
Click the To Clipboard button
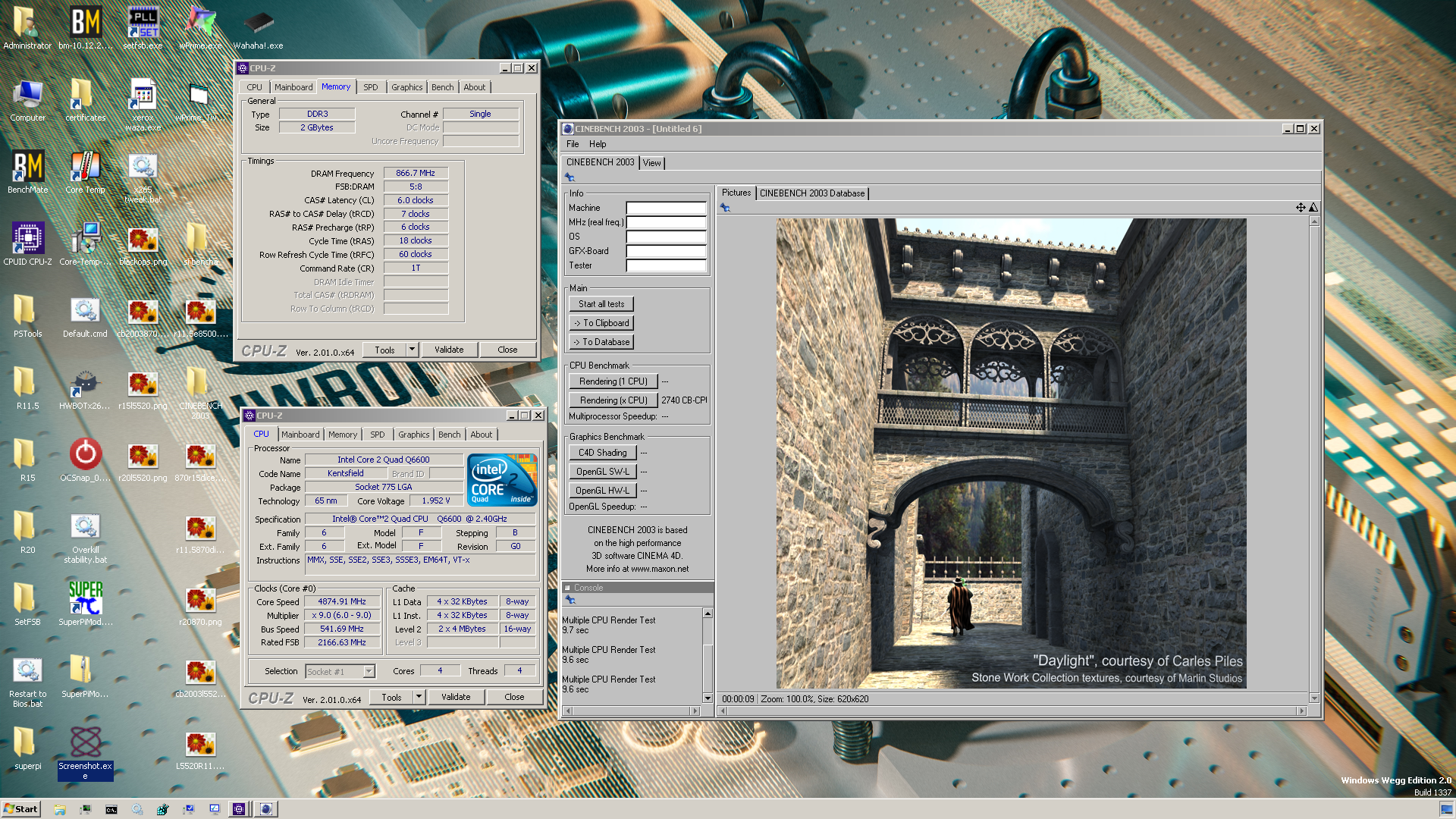(x=601, y=323)
